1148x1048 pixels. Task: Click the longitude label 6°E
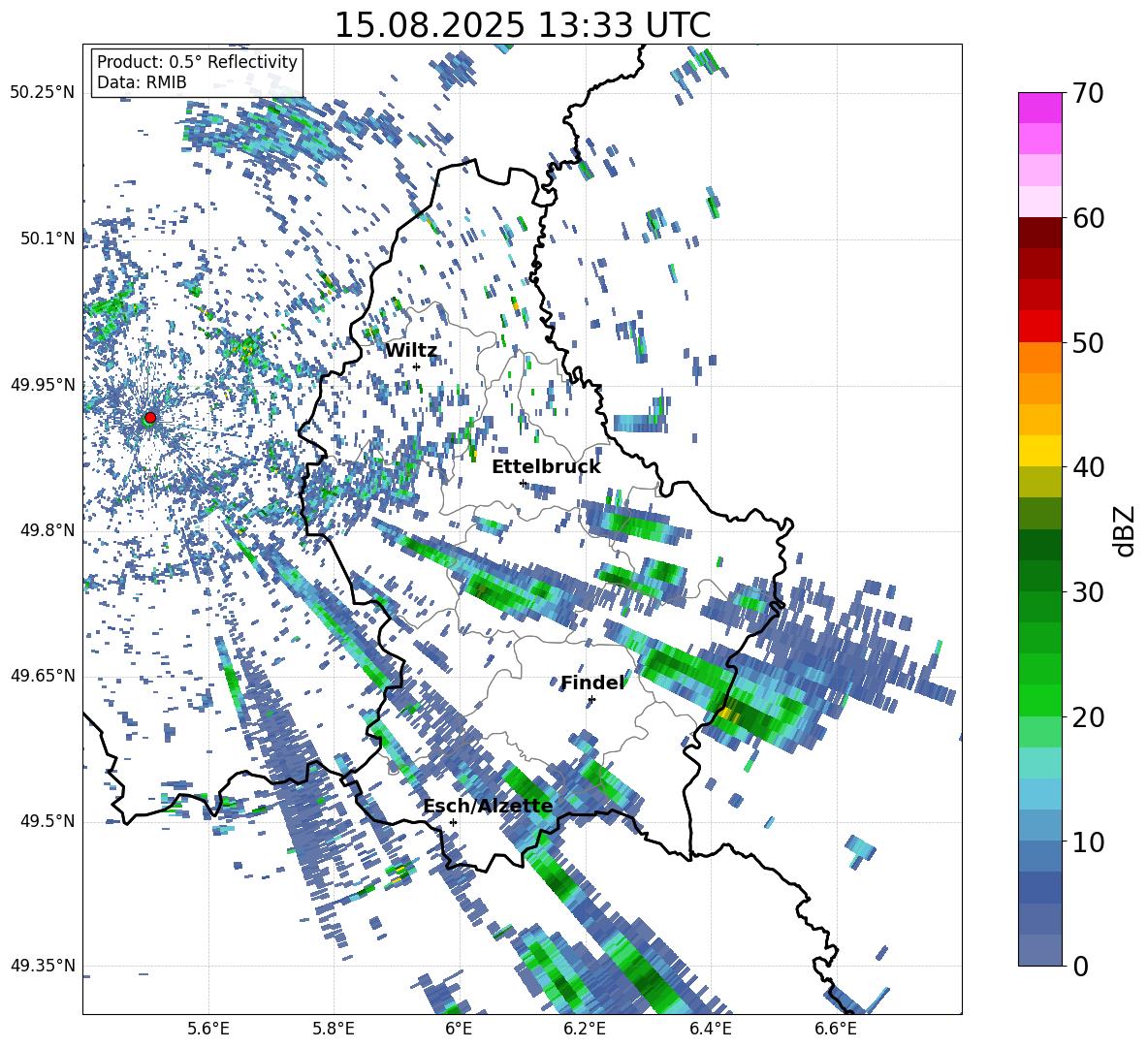[459, 1029]
